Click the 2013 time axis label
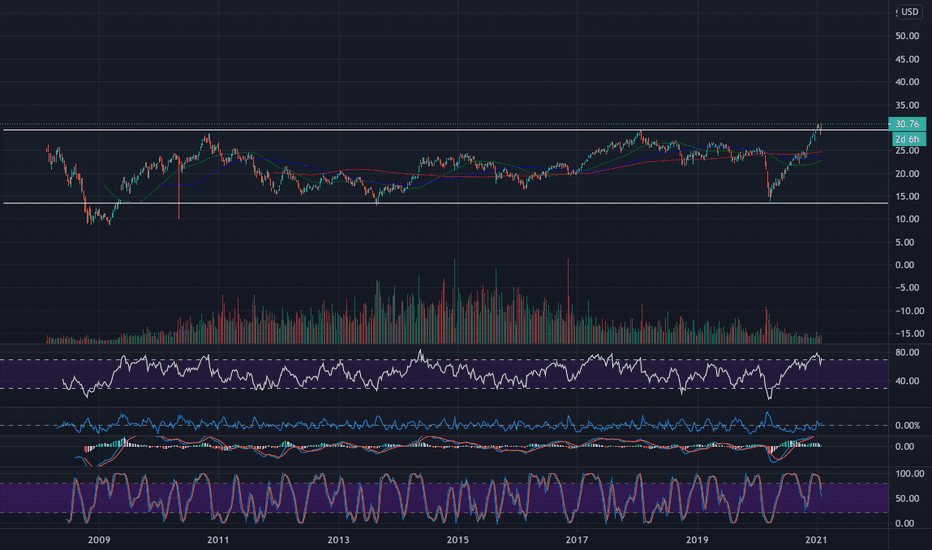 coord(338,540)
